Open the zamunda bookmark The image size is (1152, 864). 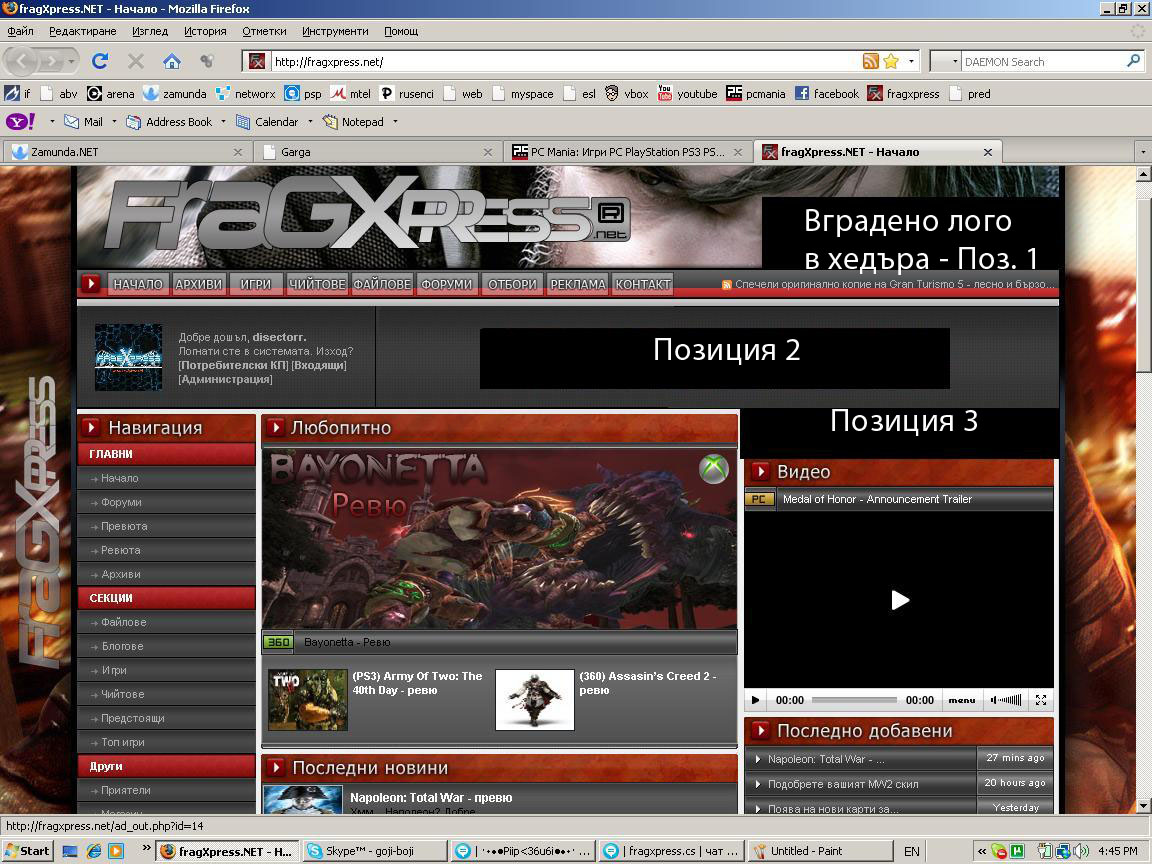(175, 93)
